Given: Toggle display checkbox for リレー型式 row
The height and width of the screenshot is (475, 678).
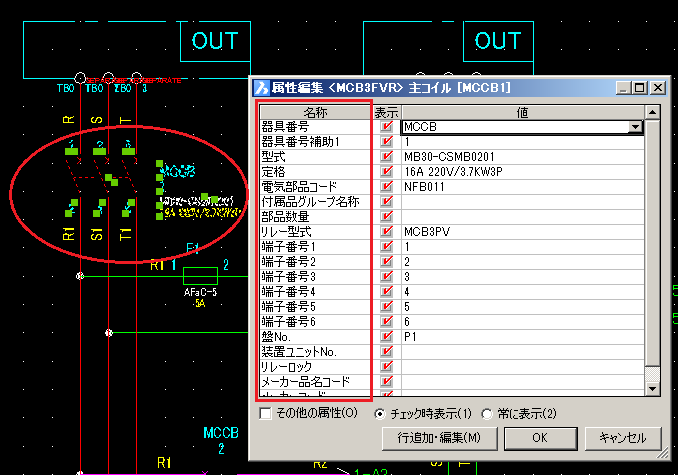Looking at the screenshot, I should coord(387,232).
